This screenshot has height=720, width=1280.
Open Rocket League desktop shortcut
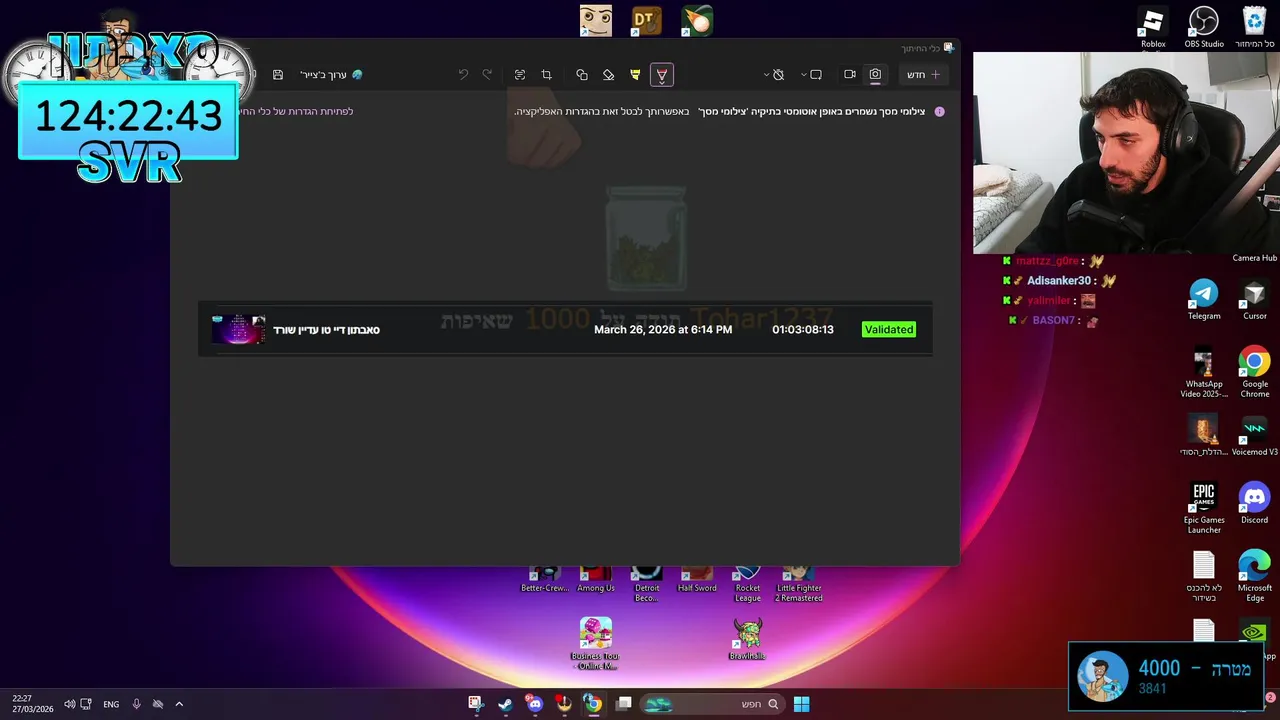coord(747,584)
